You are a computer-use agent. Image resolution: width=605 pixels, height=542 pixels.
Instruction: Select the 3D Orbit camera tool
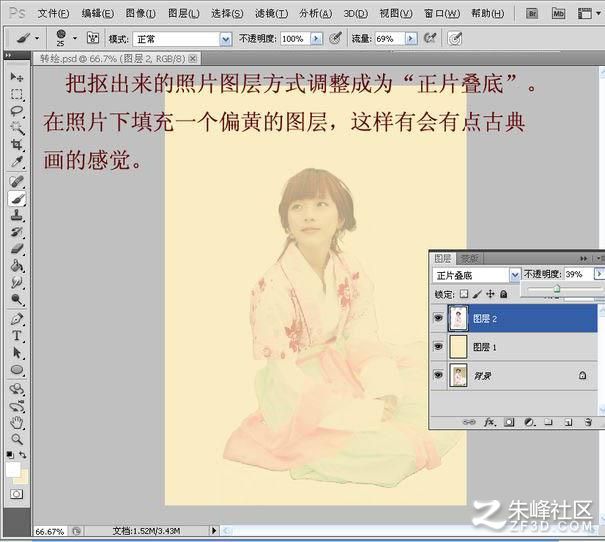(x=17, y=405)
